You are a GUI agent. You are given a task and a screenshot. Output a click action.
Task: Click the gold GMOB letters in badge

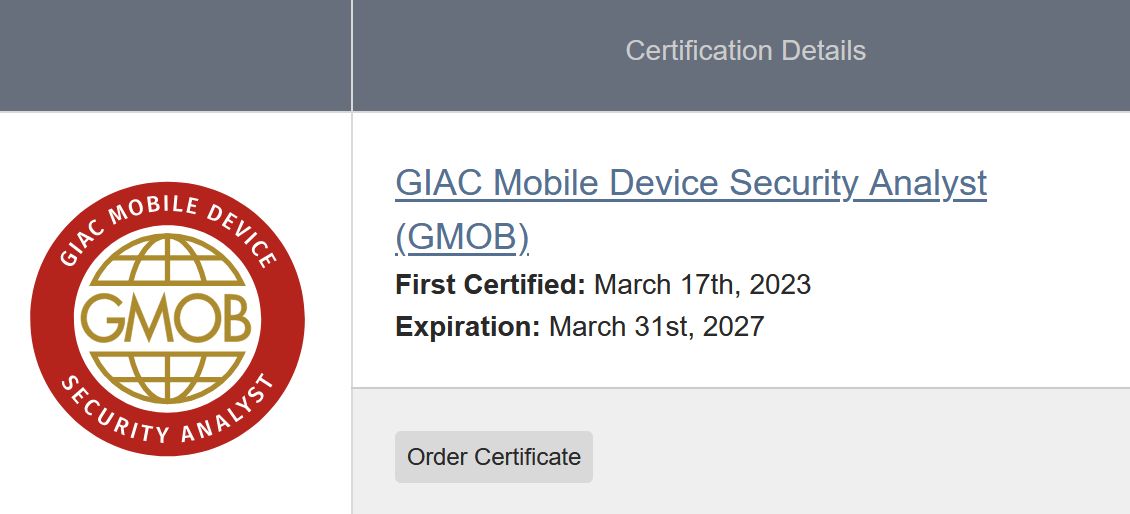coord(167,320)
